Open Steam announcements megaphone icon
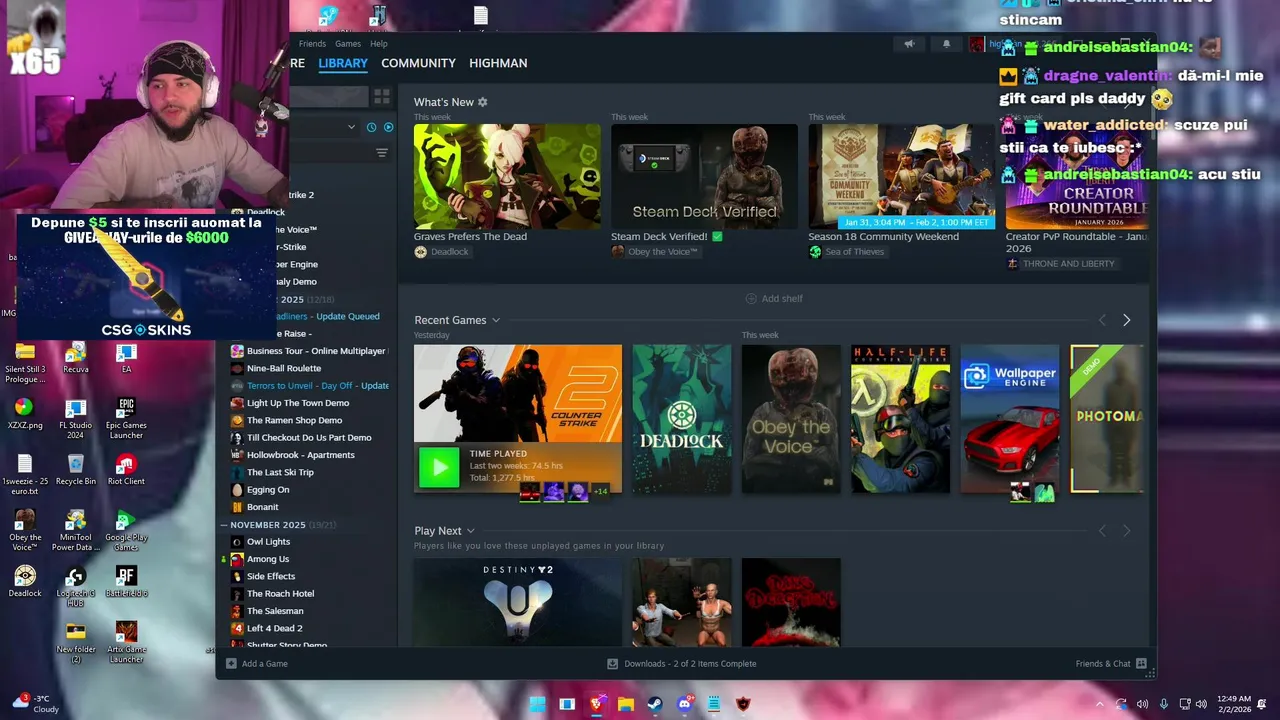The width and height of the screenshot is (1280, 720). 909,44
